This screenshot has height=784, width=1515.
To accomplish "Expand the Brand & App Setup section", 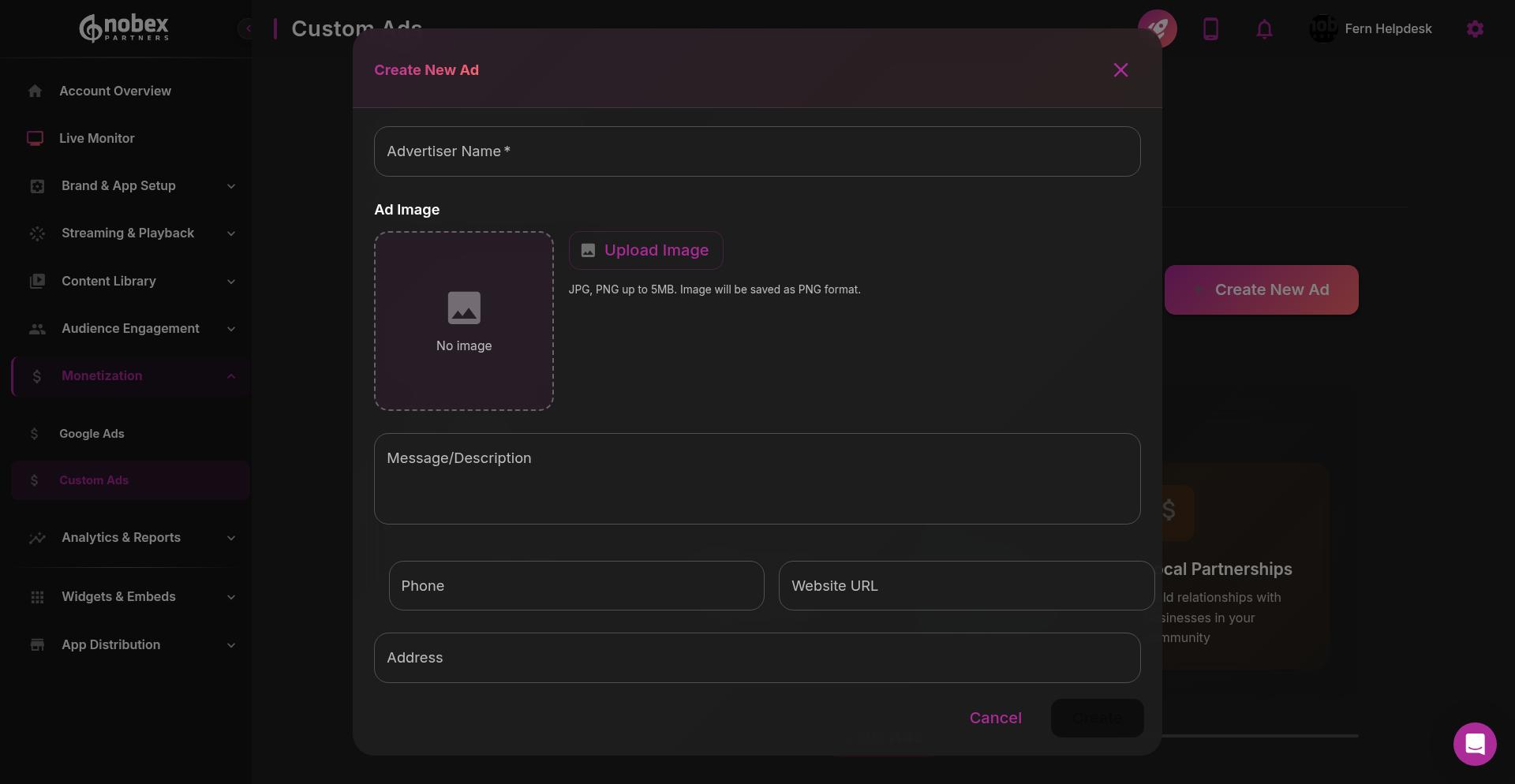I will 118,186.
